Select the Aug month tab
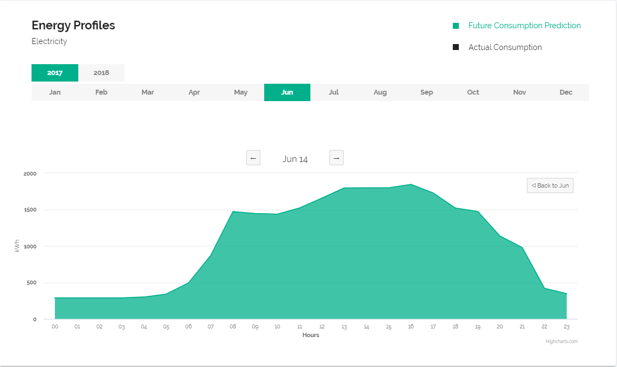Viewport: 617px width, 367px height. pyautogui.click(x=380, y=92)
